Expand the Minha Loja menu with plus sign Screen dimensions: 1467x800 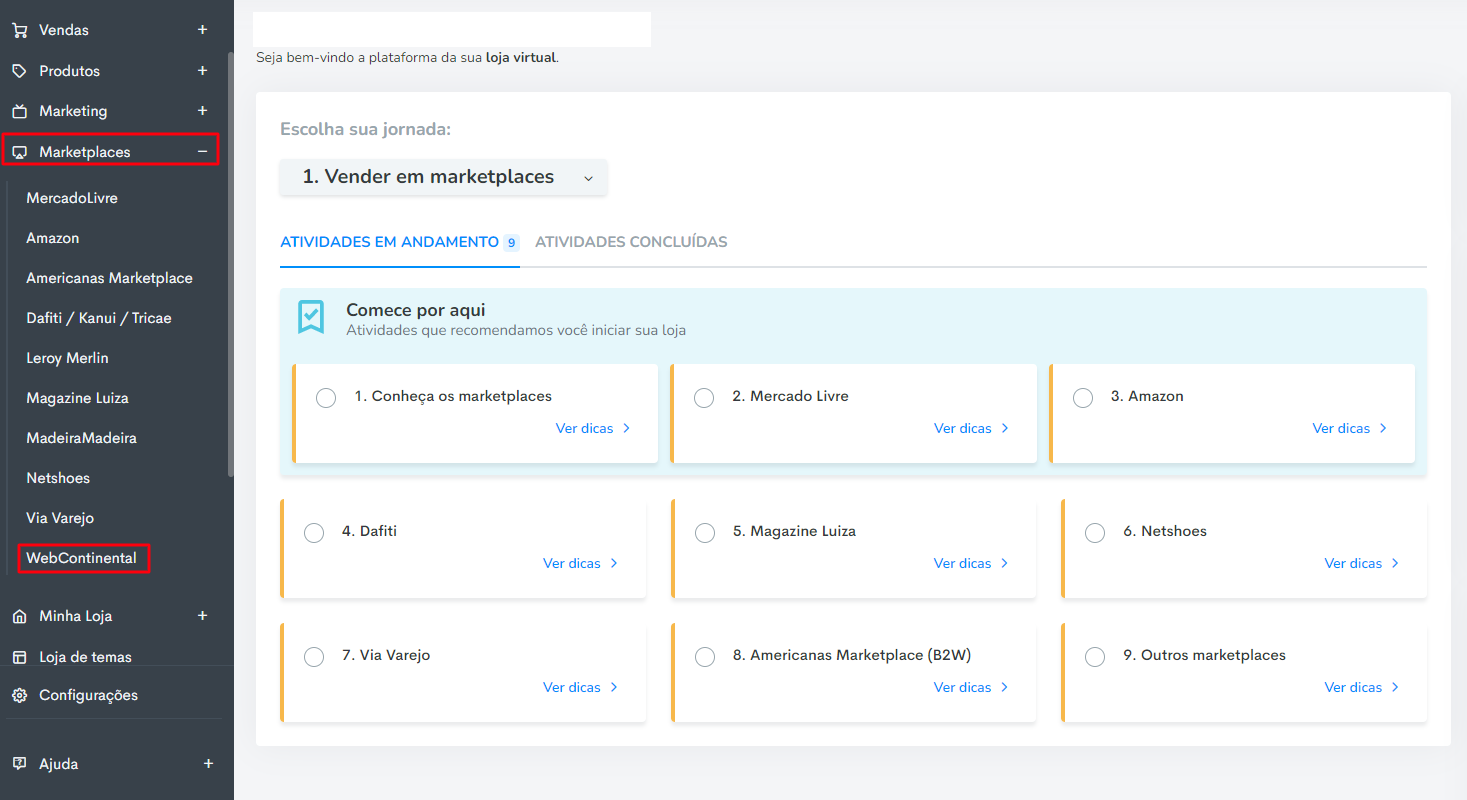coord(202,616)
